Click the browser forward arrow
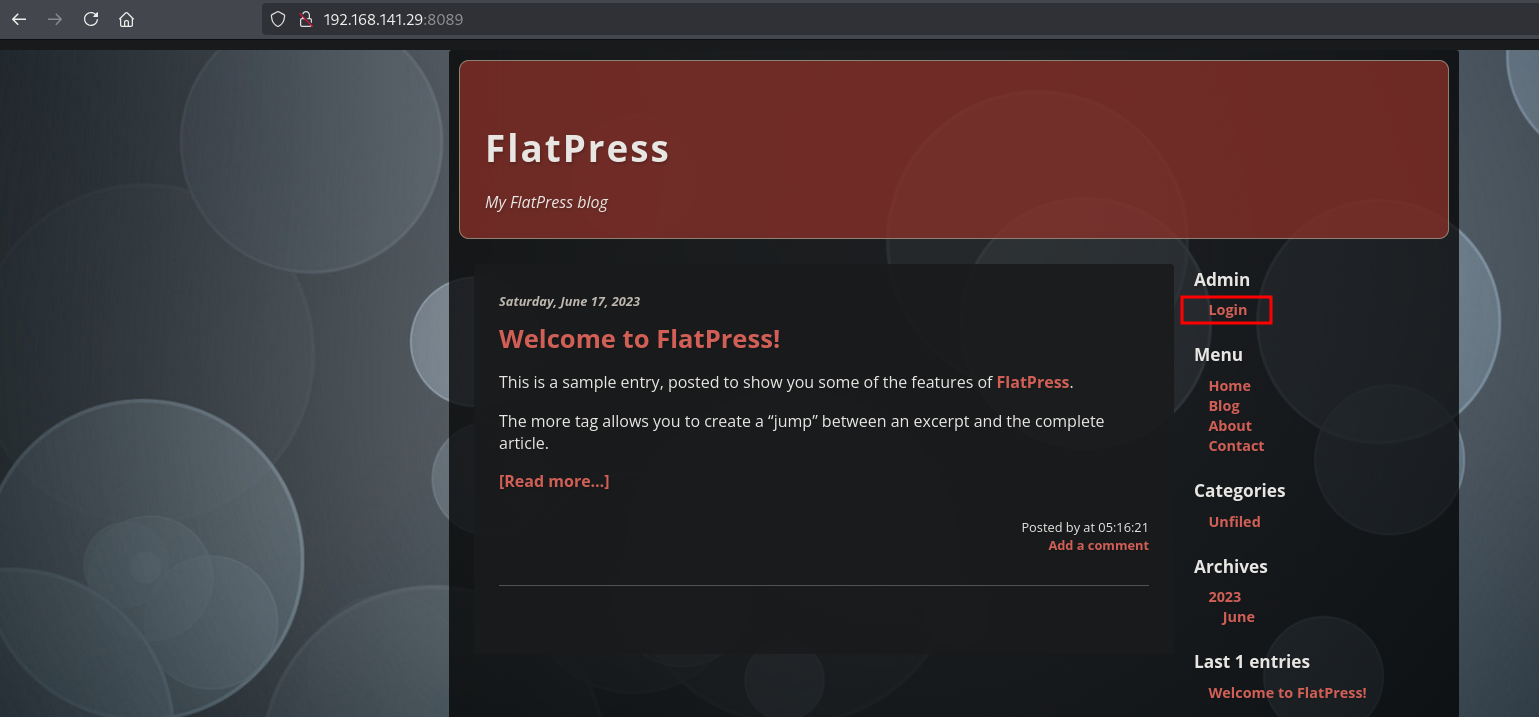This screenshot has width=1539, height=717. (55, 19)
